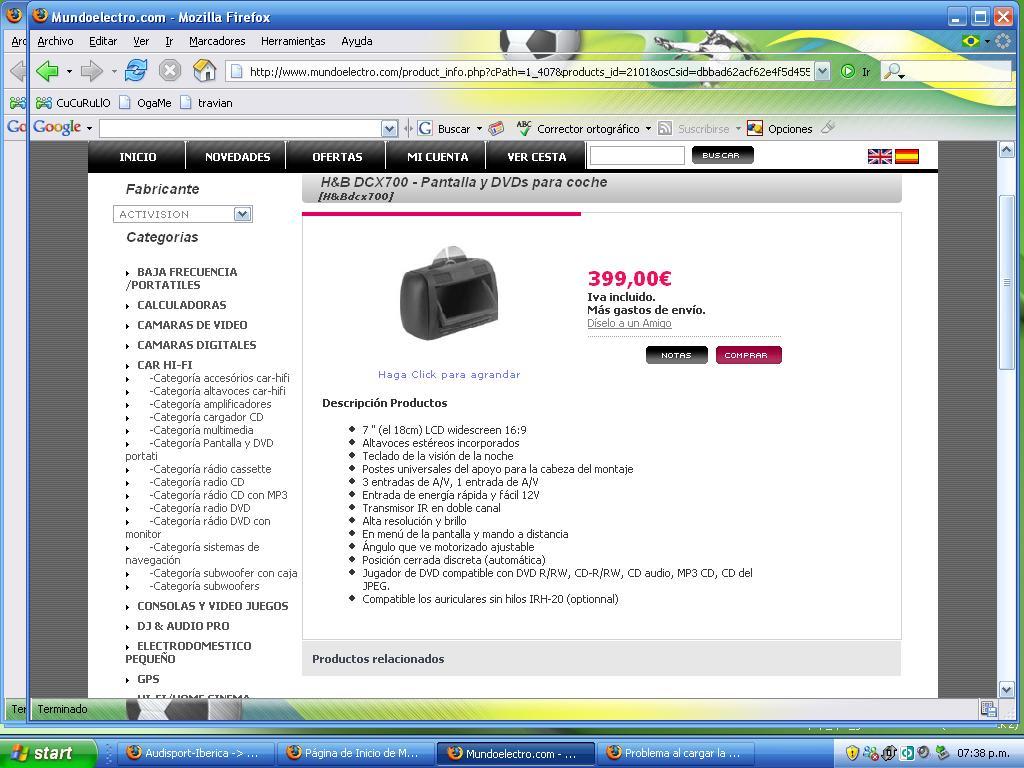The width and height of the screenshot is (1024, 768).
Task: Go back with the green Back arrow
Action: [x=47, y=71]
